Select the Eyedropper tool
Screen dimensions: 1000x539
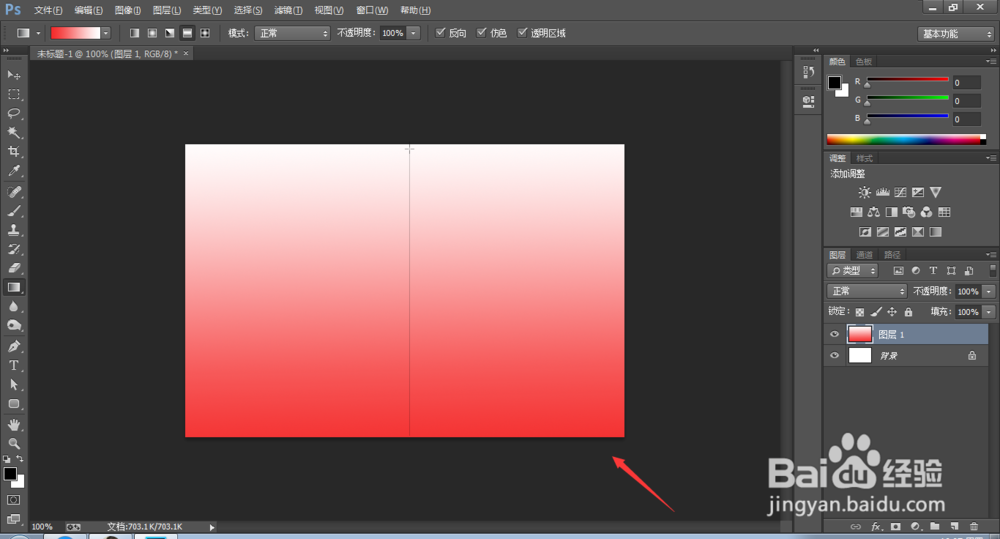pyautogui.click(x=13, y=171)
